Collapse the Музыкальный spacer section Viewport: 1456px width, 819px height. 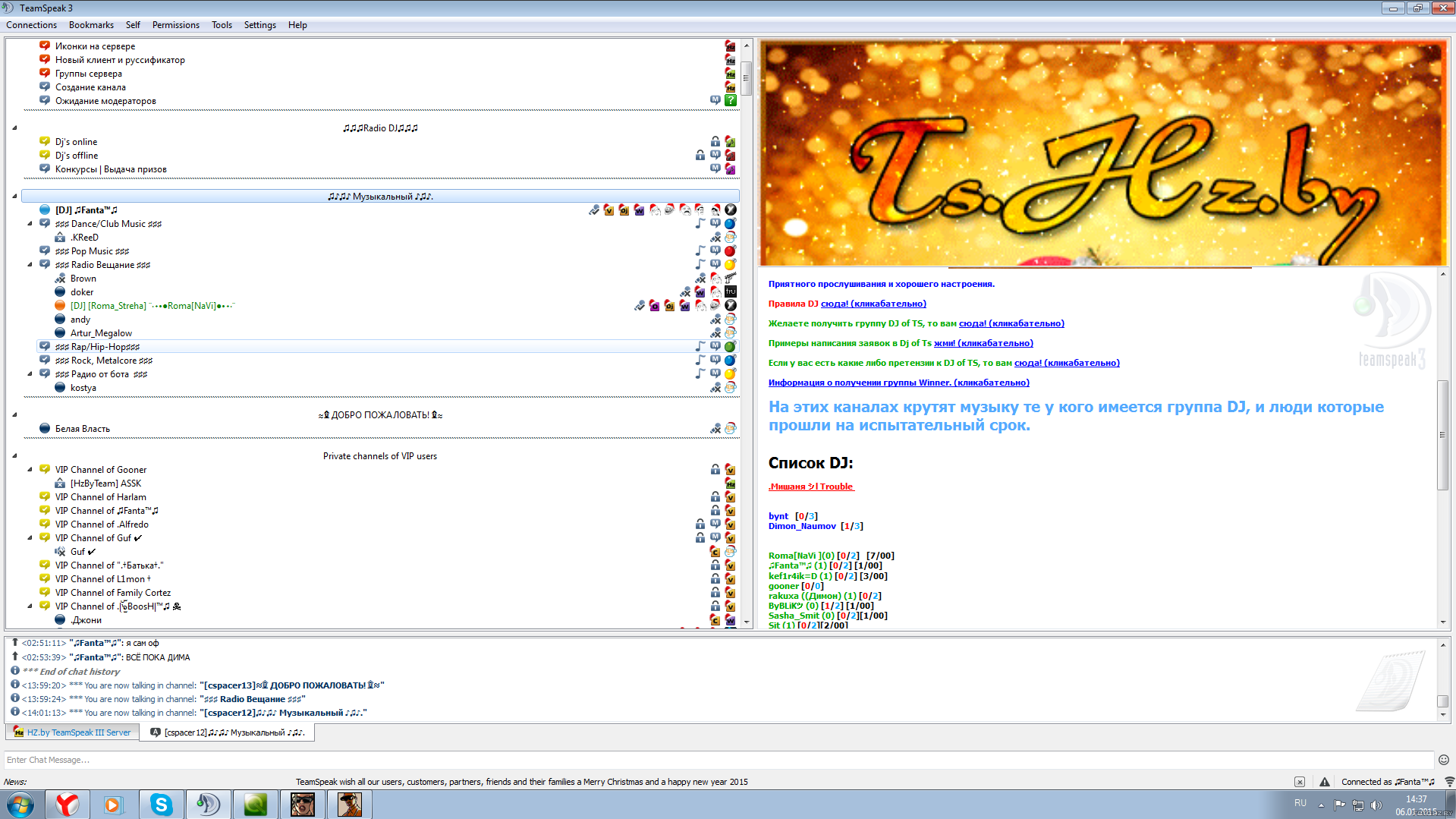14,197
